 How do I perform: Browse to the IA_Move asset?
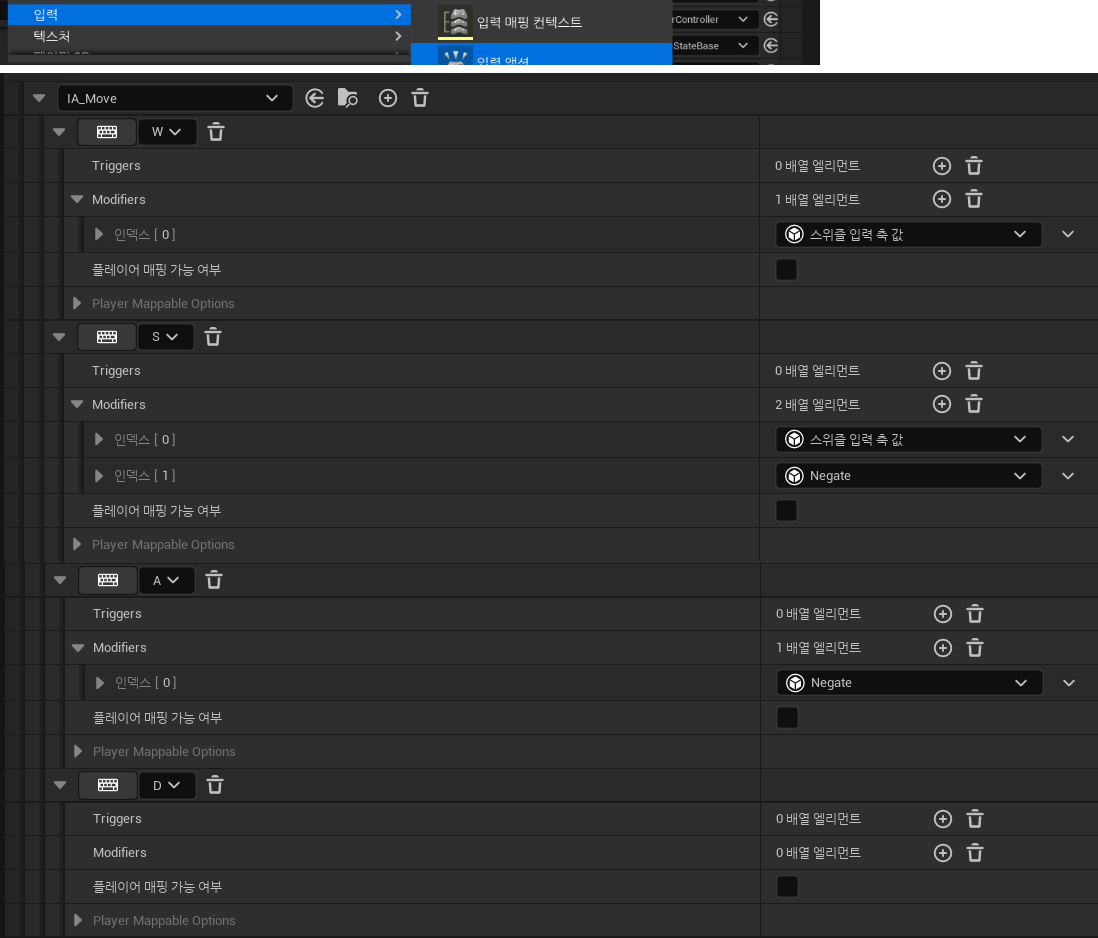(x=346, y=98)
